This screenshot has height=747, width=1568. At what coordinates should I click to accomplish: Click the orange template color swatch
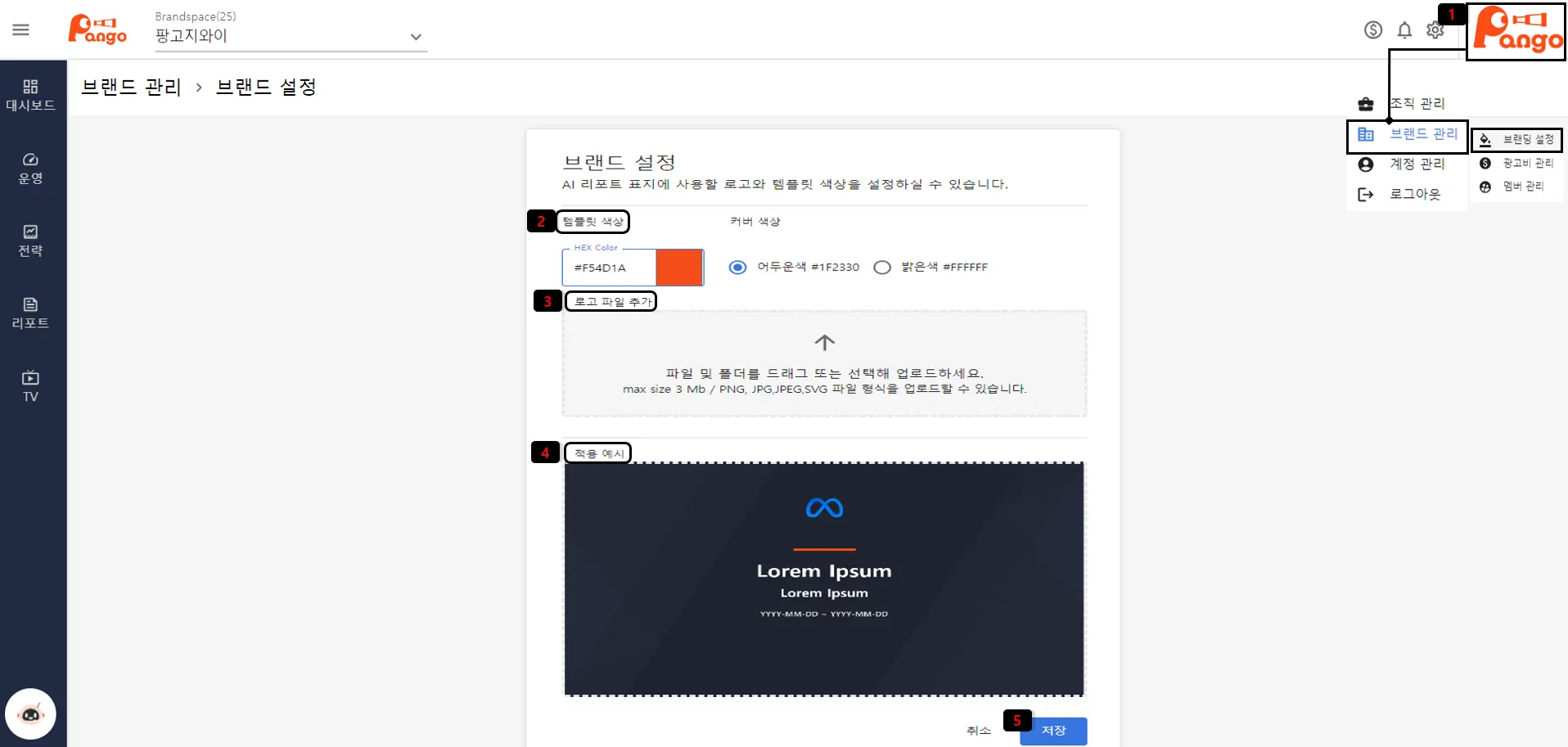pyautogui.click(x=679, y=268)
